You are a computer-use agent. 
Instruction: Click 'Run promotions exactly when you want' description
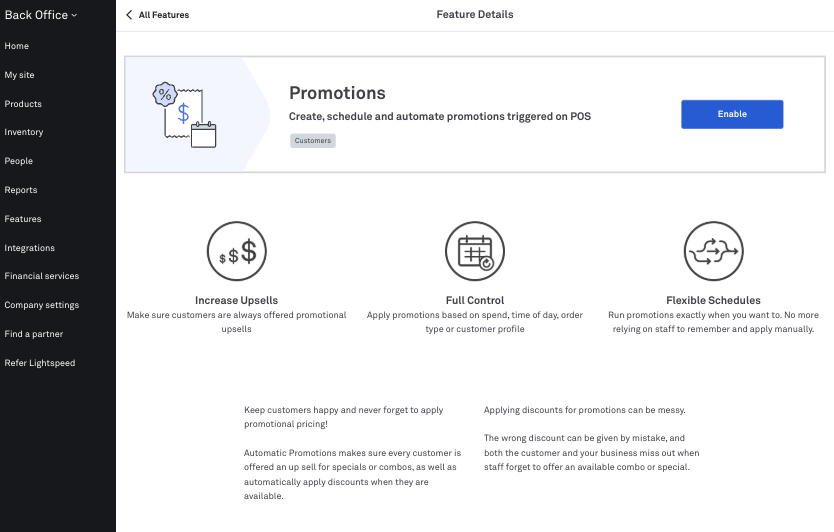[x=713, y=322]
